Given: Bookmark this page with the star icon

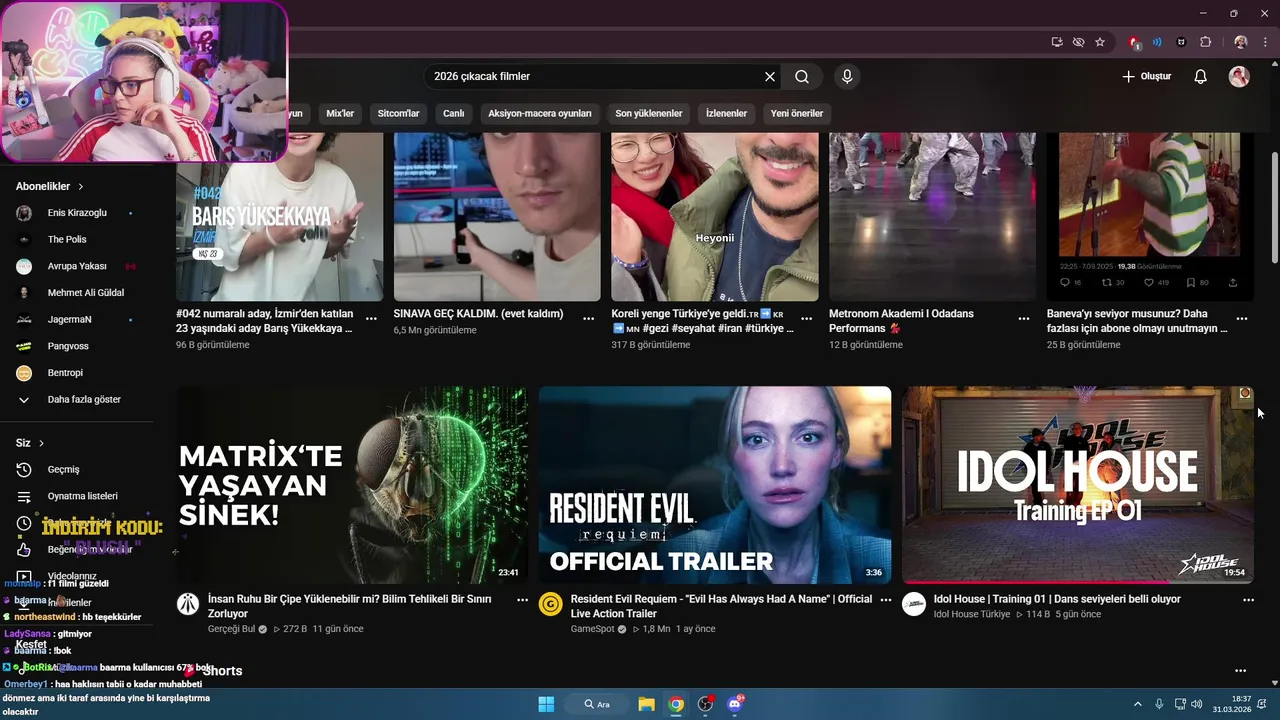Looking at the screenshot, I should coord(1100,42).
